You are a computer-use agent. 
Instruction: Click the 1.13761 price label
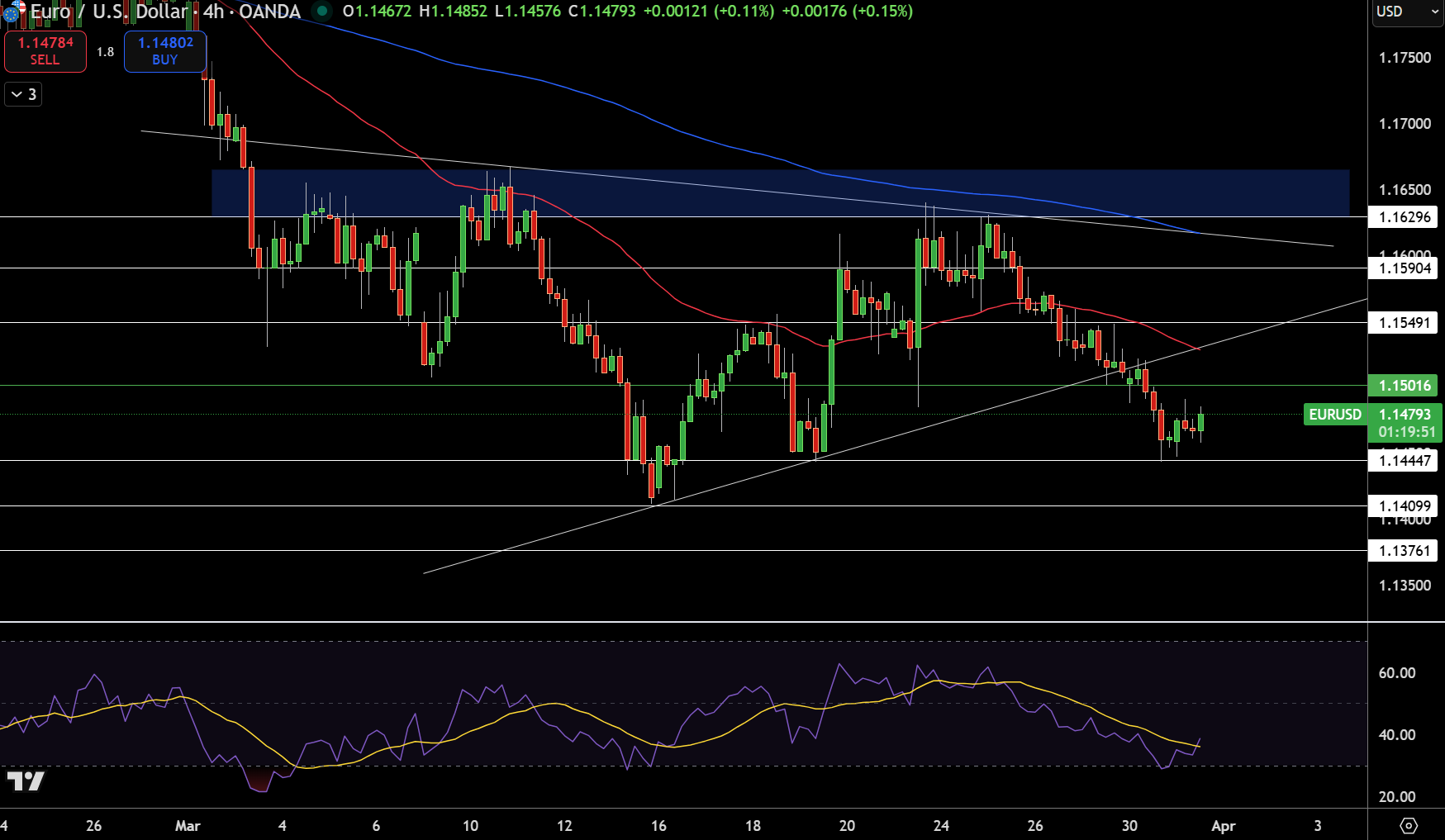point(1404,551)
